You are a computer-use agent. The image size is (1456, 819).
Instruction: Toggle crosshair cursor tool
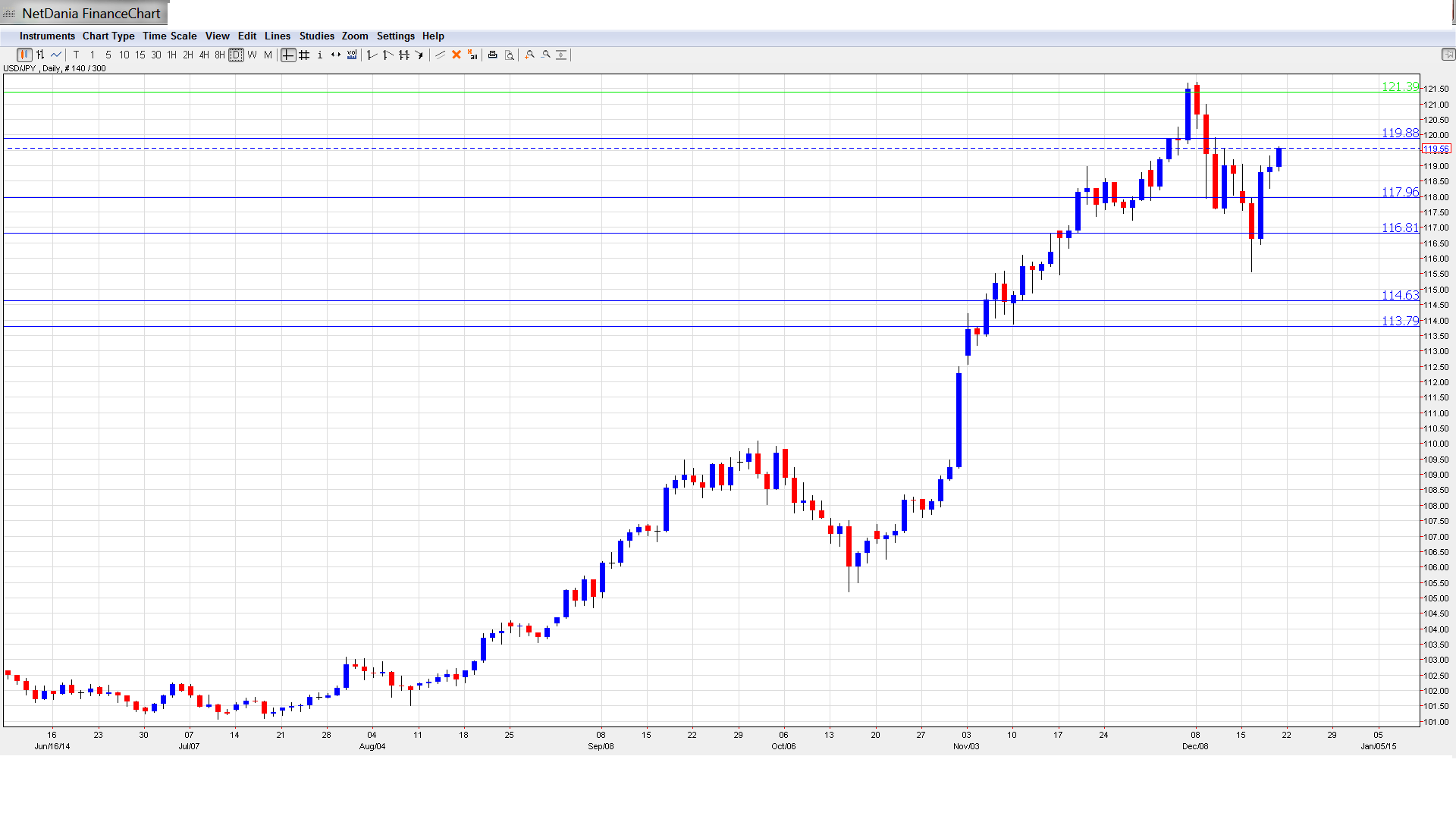[x=288, y=55]
